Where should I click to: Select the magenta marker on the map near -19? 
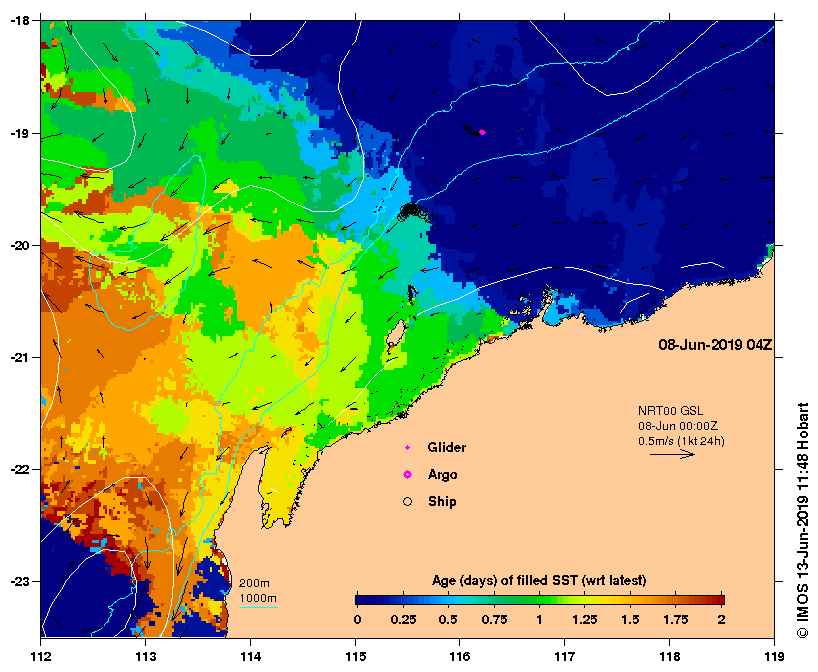[x=482, y=132]
